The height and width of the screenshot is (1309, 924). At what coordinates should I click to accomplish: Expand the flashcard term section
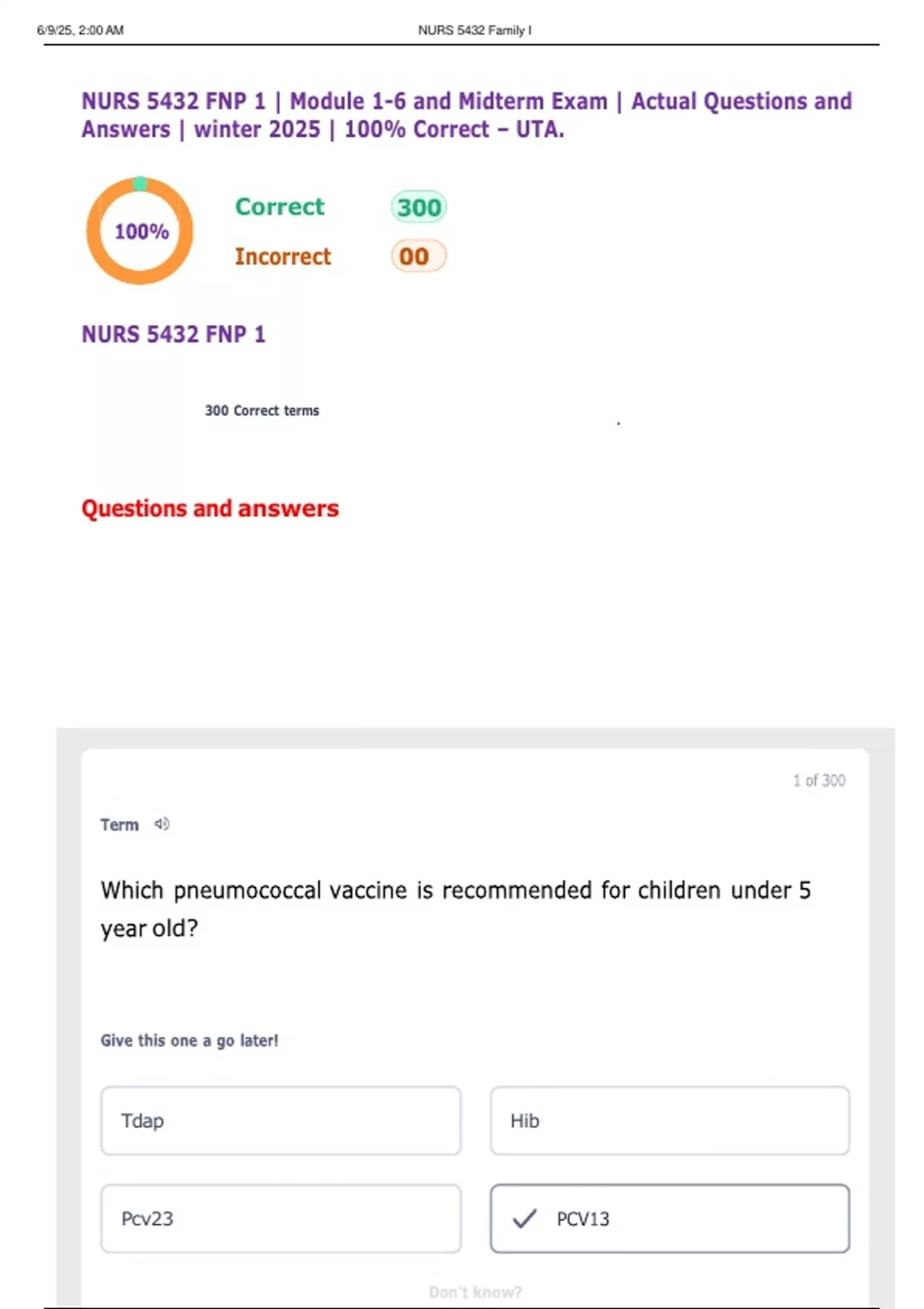tap(119, 824)
